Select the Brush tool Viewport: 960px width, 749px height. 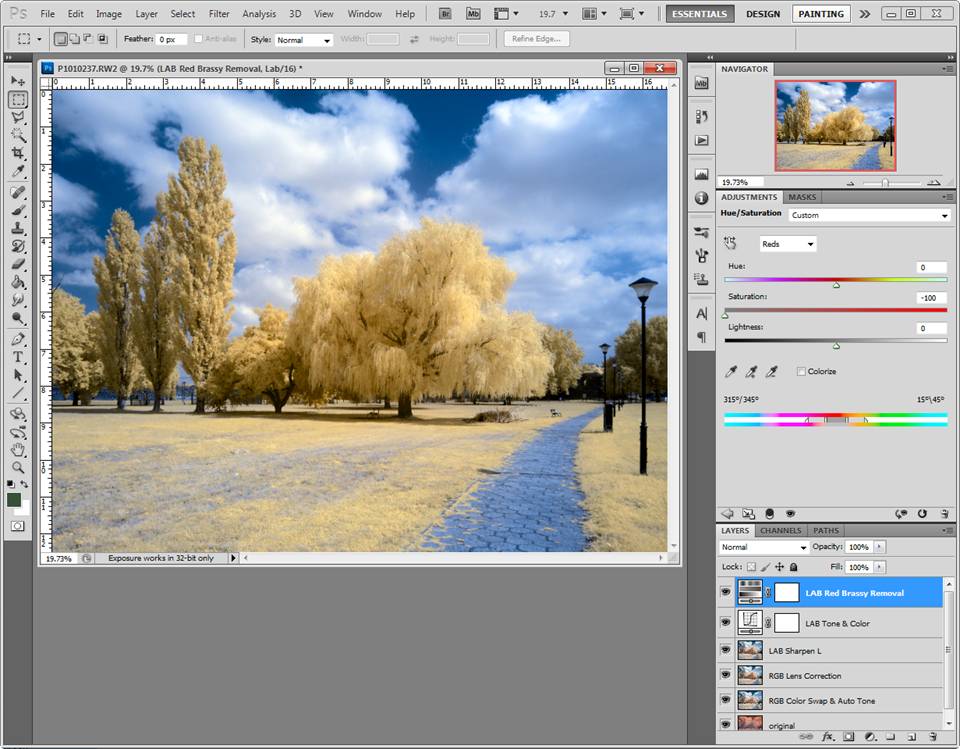tap(18, 210)
